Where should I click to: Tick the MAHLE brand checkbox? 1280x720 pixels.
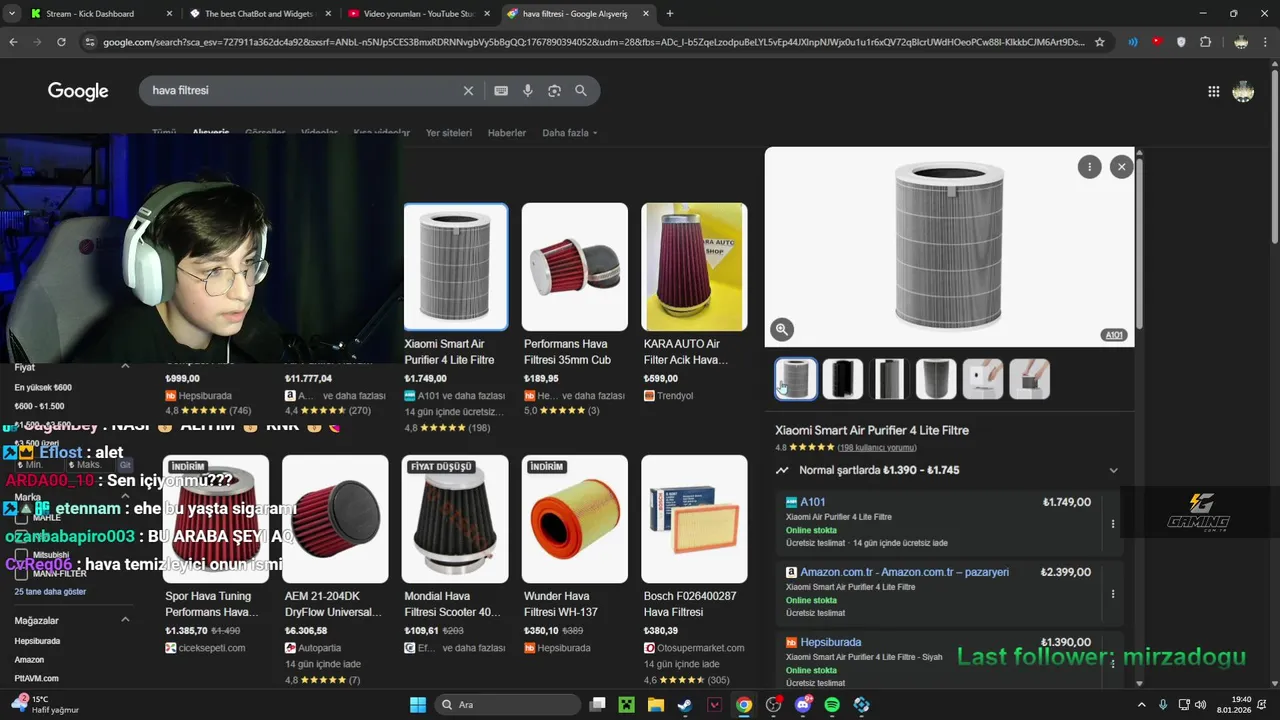[21, 518]
